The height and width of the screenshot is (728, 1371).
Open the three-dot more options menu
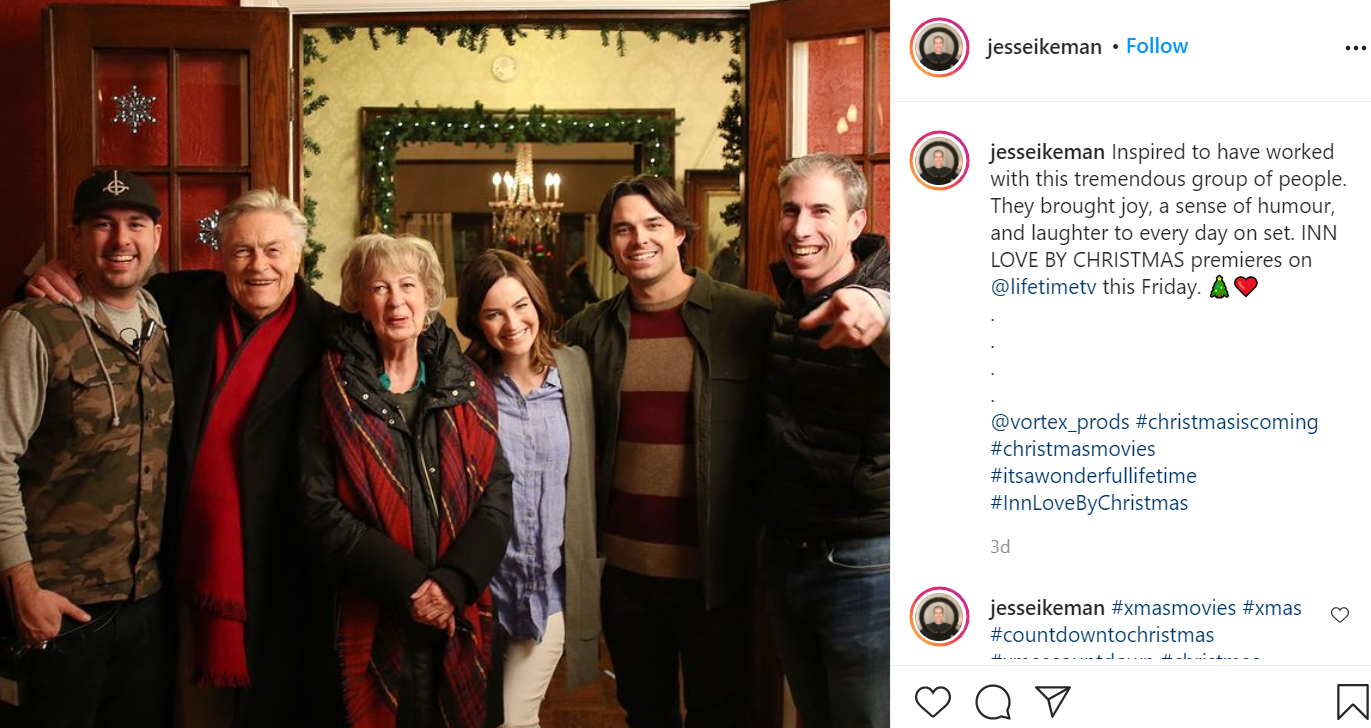tap(1354, 47)
